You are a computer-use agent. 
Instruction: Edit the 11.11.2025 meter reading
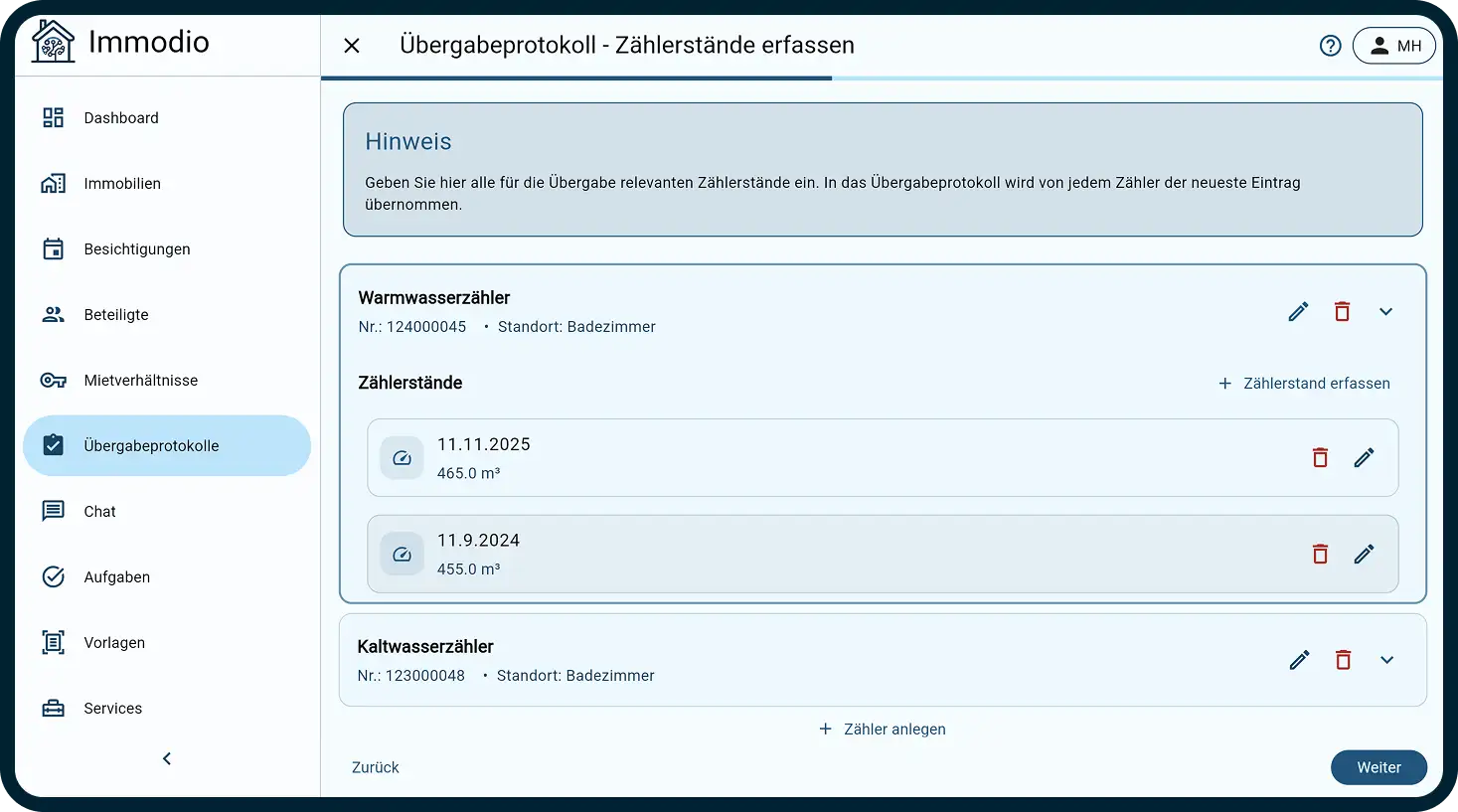click(1364, 457)
